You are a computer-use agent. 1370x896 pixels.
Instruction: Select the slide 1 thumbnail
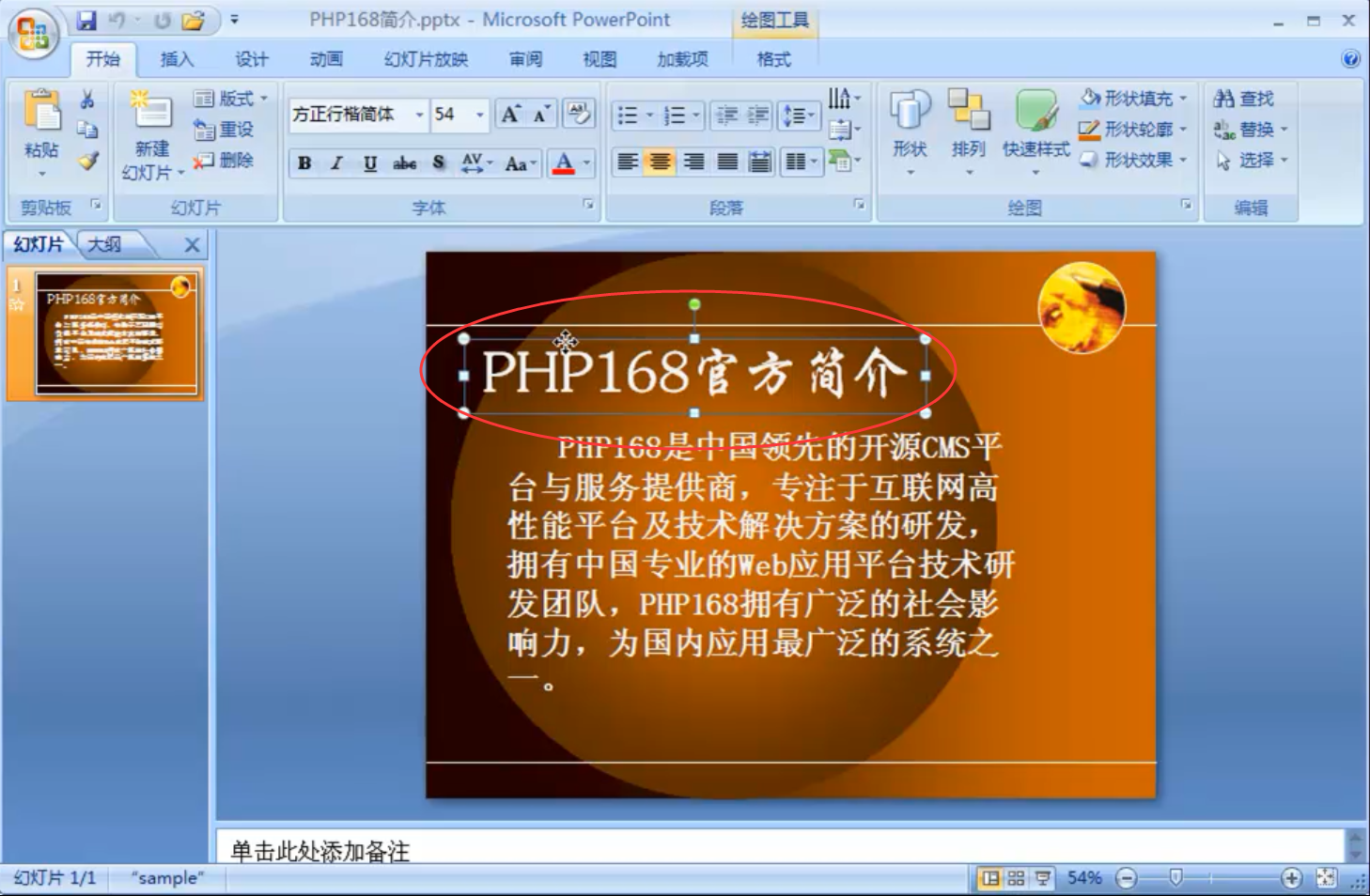[x=111, y=332]
